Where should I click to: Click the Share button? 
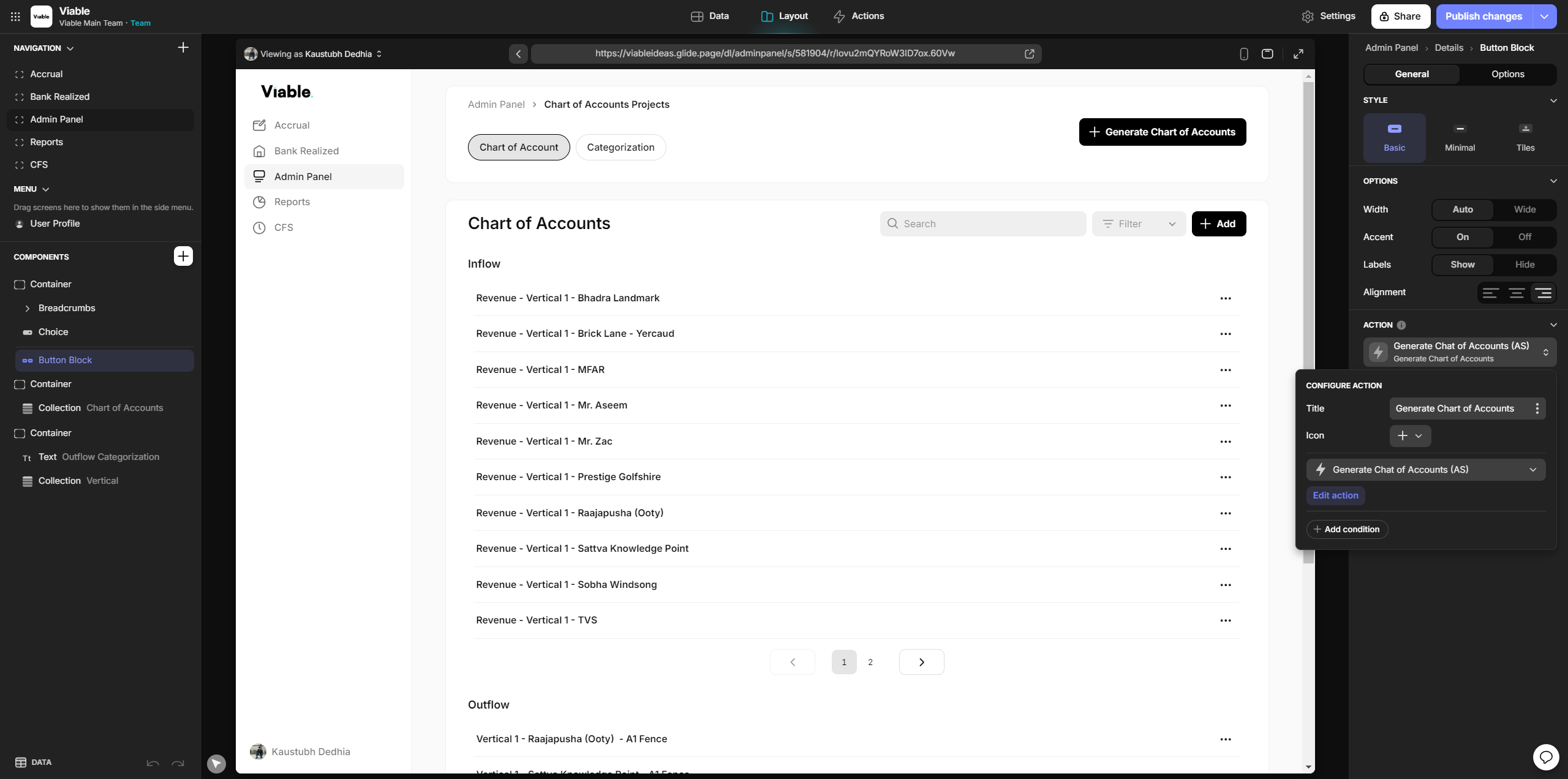pos(1400,17)
